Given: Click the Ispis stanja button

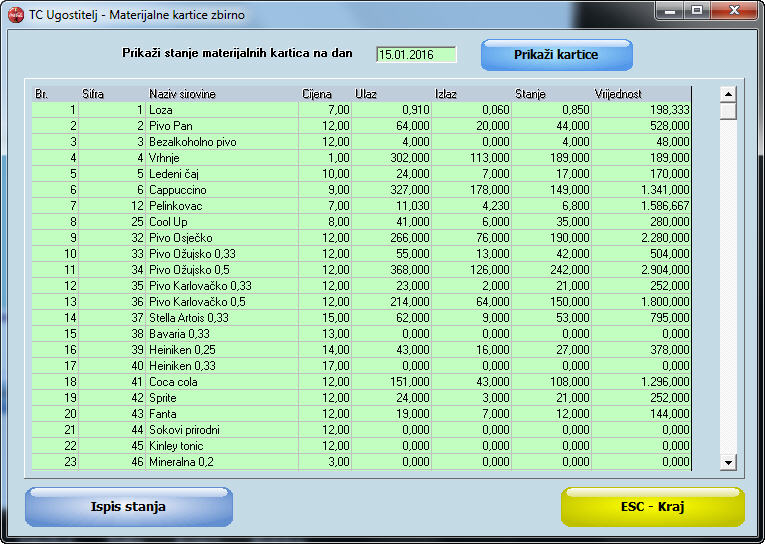Looking at the screenshot, I should point(128,507).
